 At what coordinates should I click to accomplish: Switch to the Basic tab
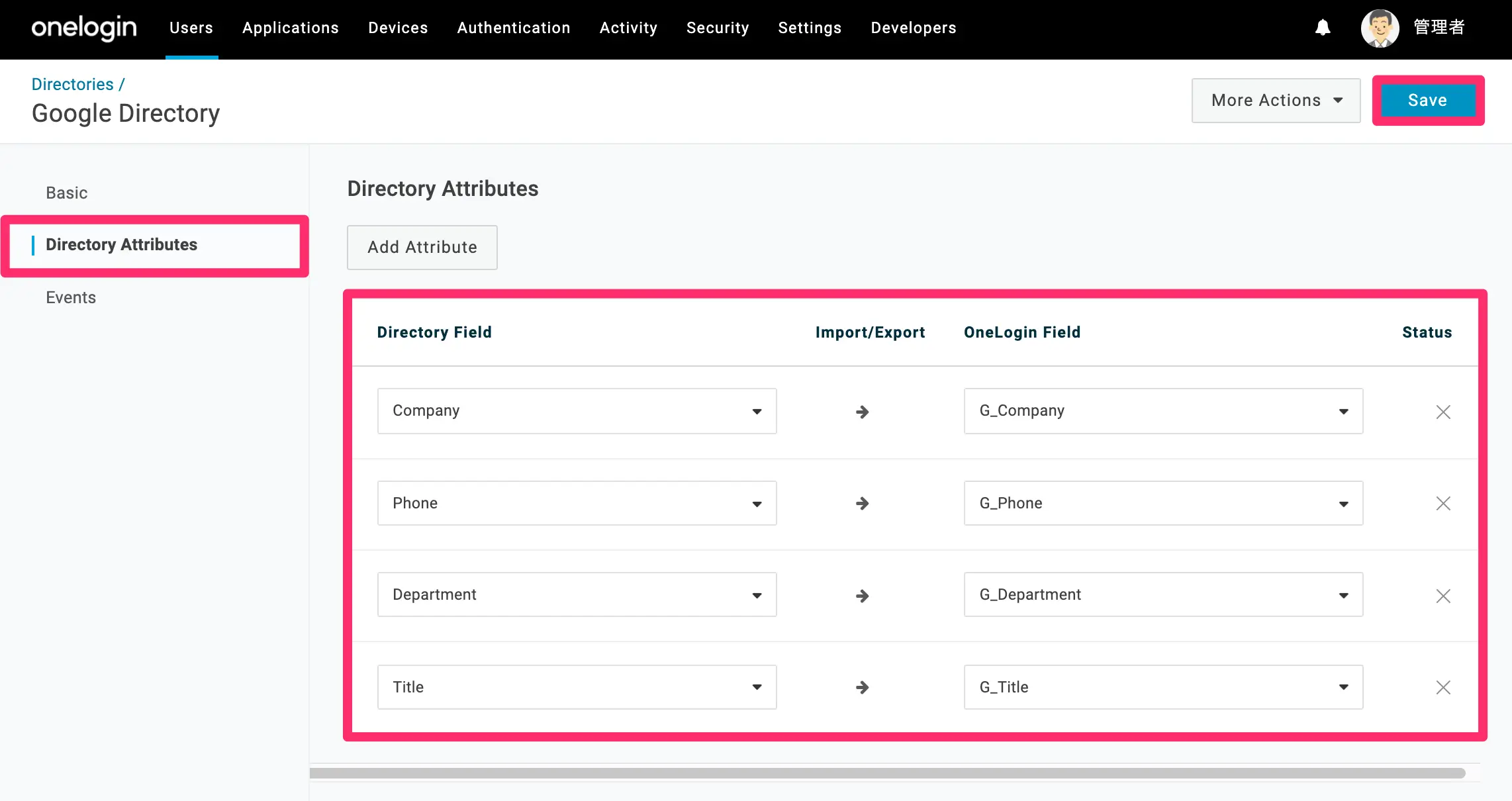(67, 193)
